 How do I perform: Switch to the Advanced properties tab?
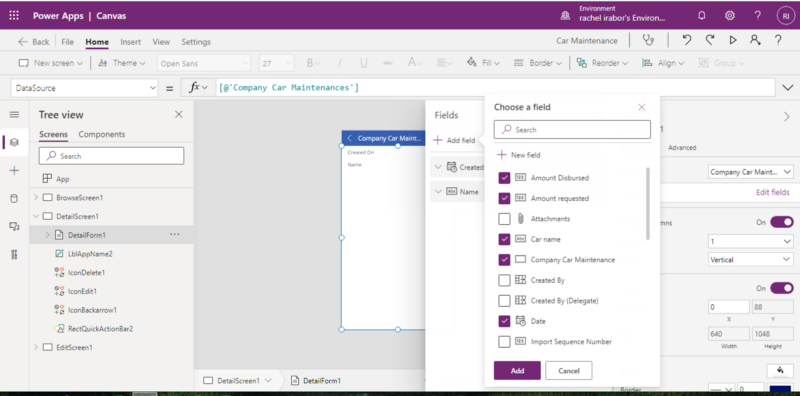[x=682, y=147]
